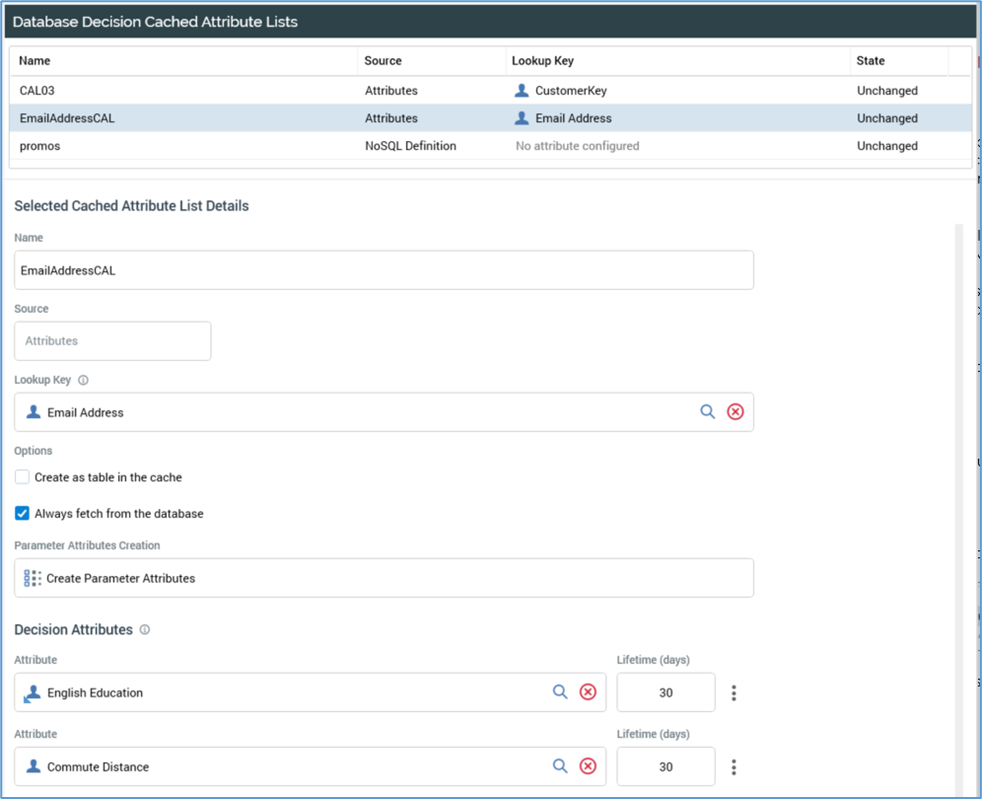Select the CAL03 row in the list

(37, 90)
